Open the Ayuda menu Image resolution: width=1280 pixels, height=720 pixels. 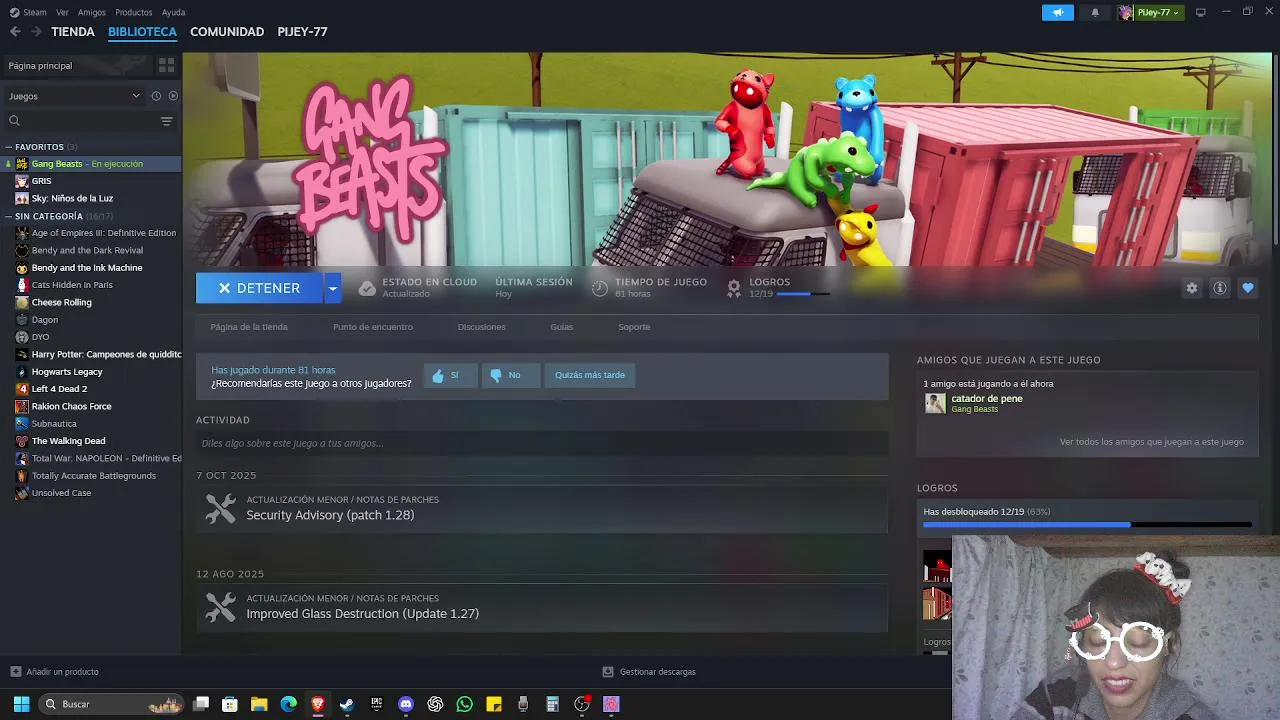tap(173, 12)
